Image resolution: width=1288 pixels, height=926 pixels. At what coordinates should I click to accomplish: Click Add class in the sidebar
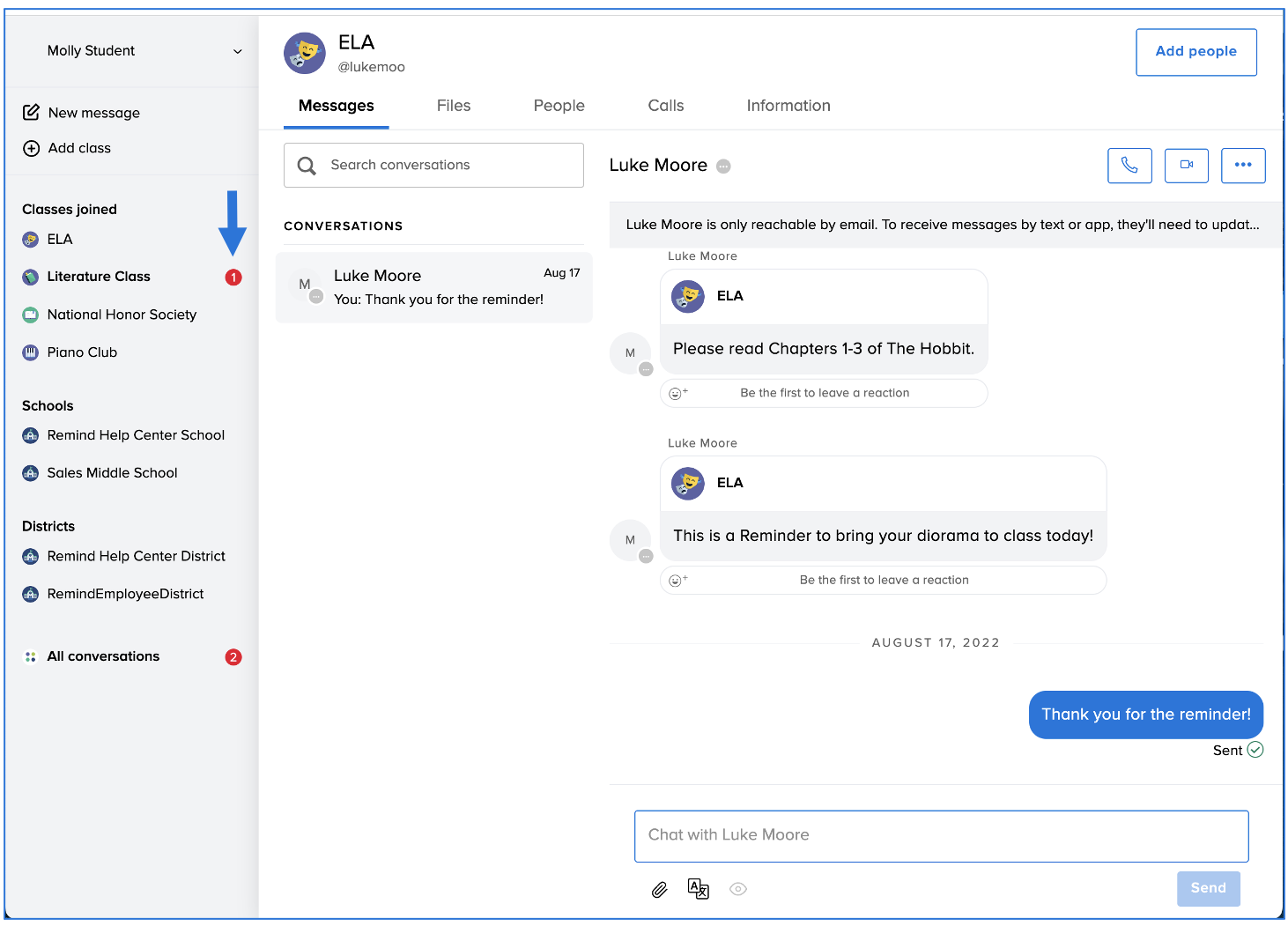(79, 148)
